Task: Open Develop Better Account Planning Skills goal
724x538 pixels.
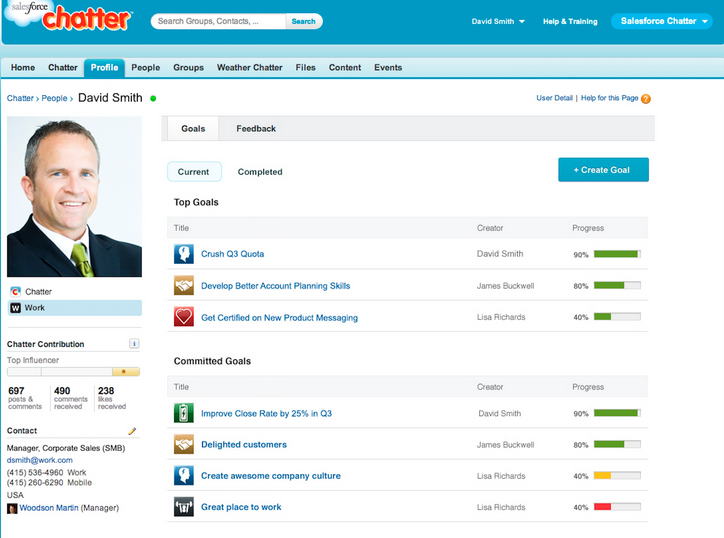Action: 276,286
